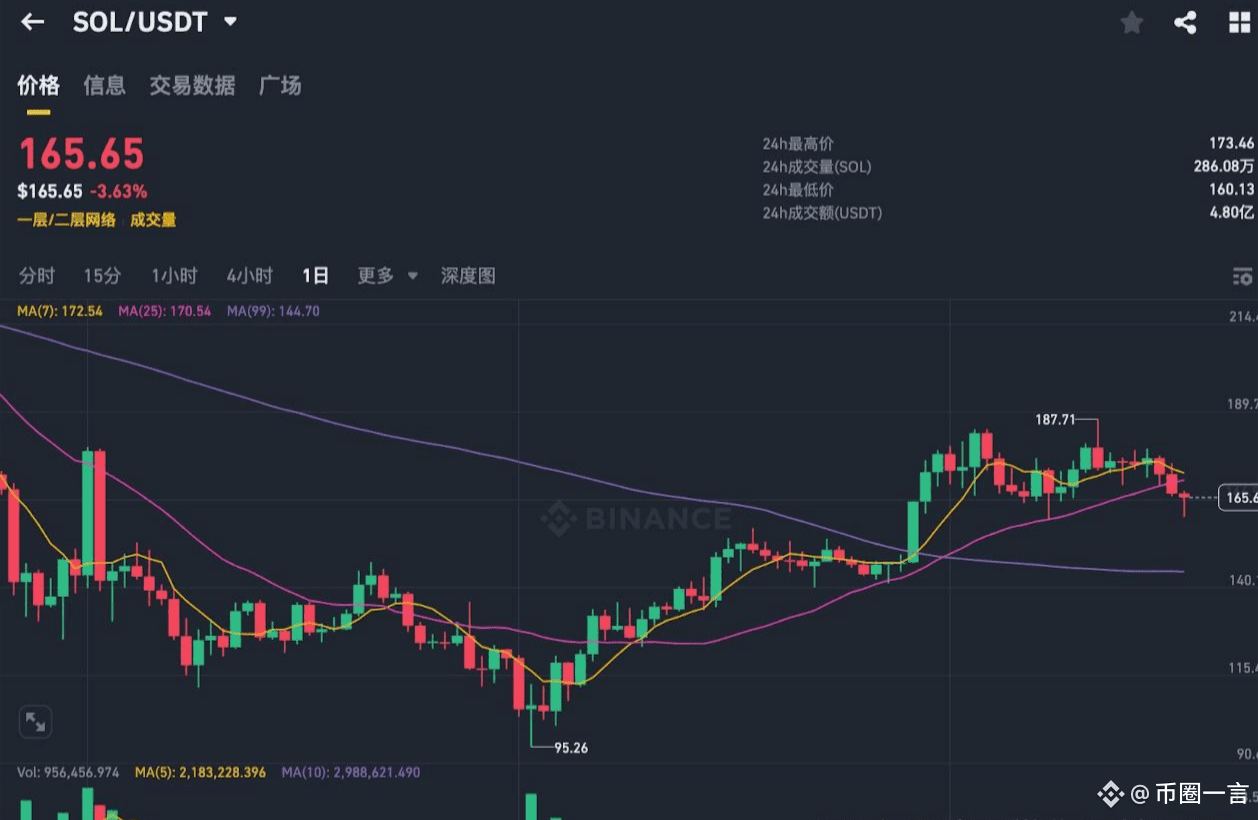The image size is (1258, 820).
Task: Expand the 更多 timeframe dropdown
Action: 387,276
